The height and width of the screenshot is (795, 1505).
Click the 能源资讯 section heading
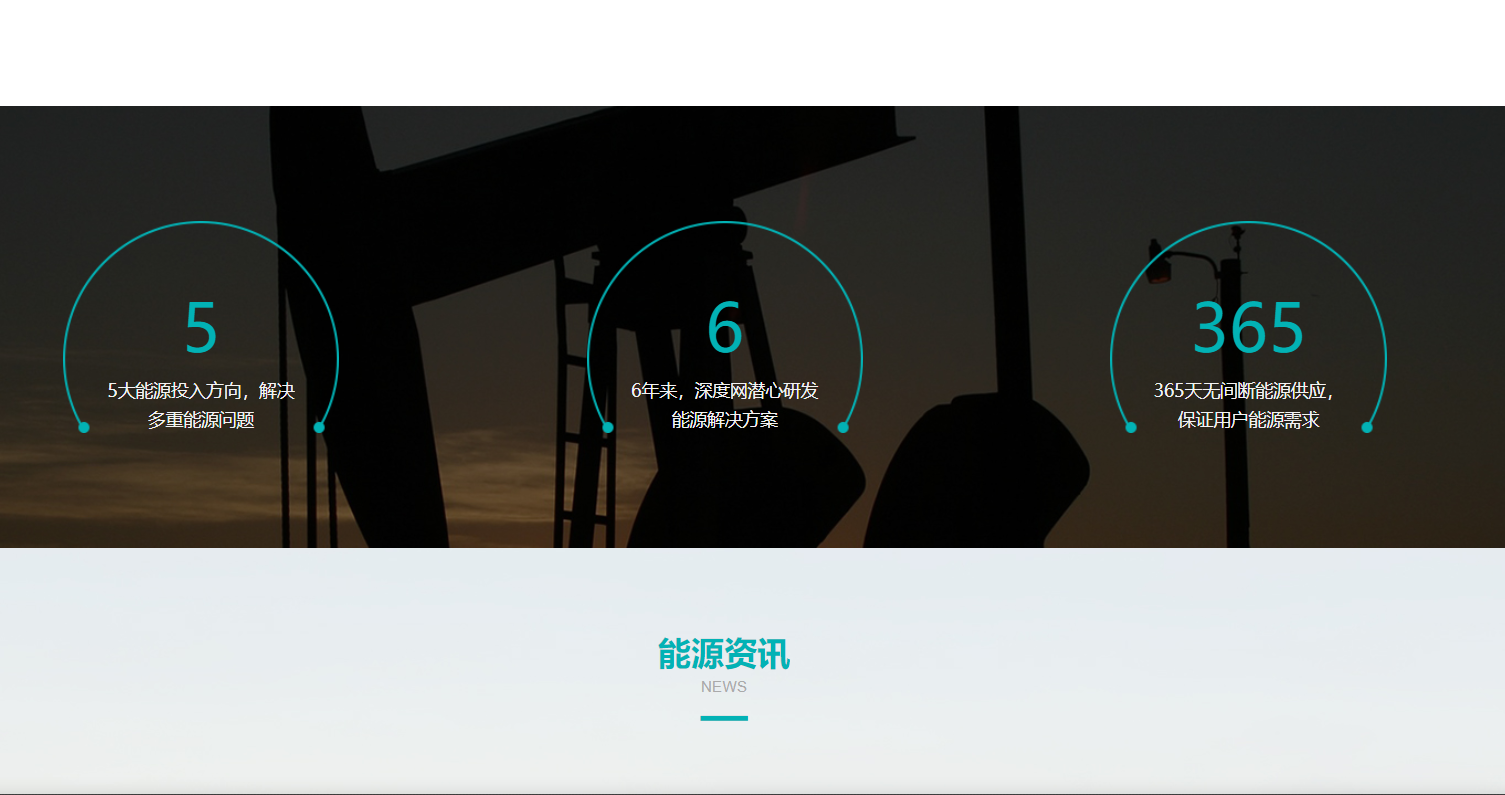724,654
